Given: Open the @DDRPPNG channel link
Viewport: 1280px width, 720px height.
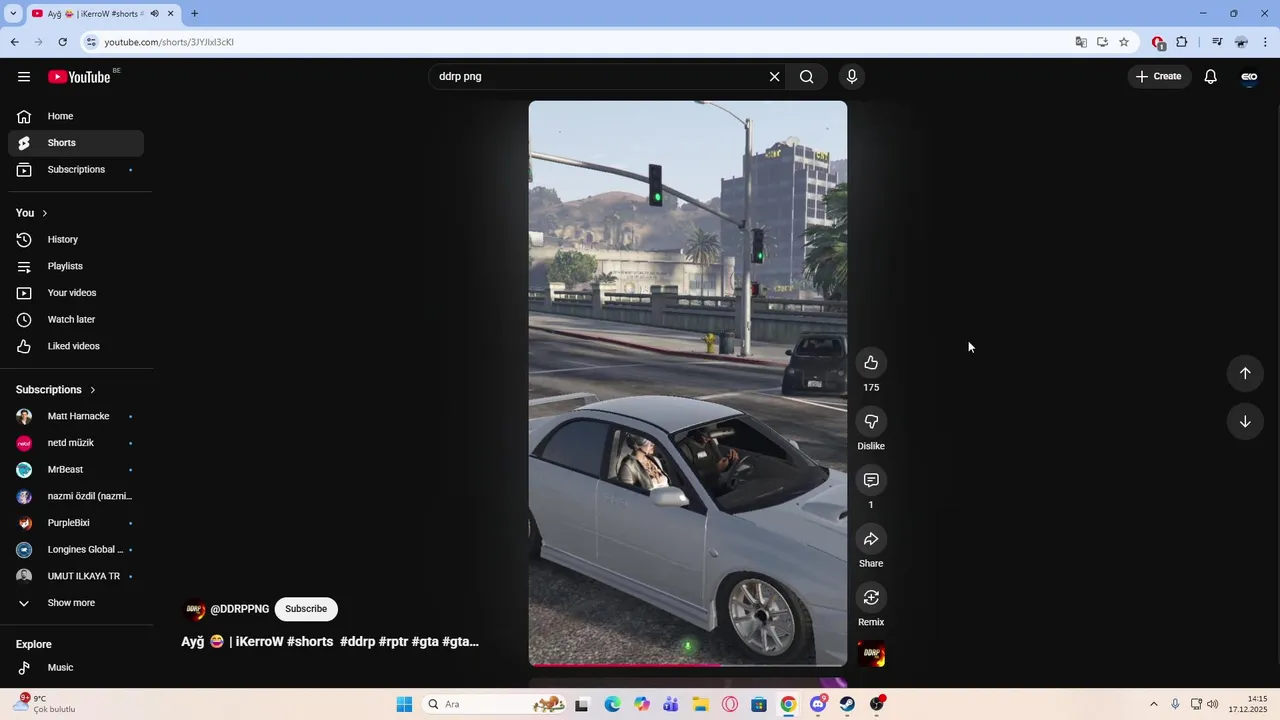Looking at the screenshot, I should tap(240, 609).
